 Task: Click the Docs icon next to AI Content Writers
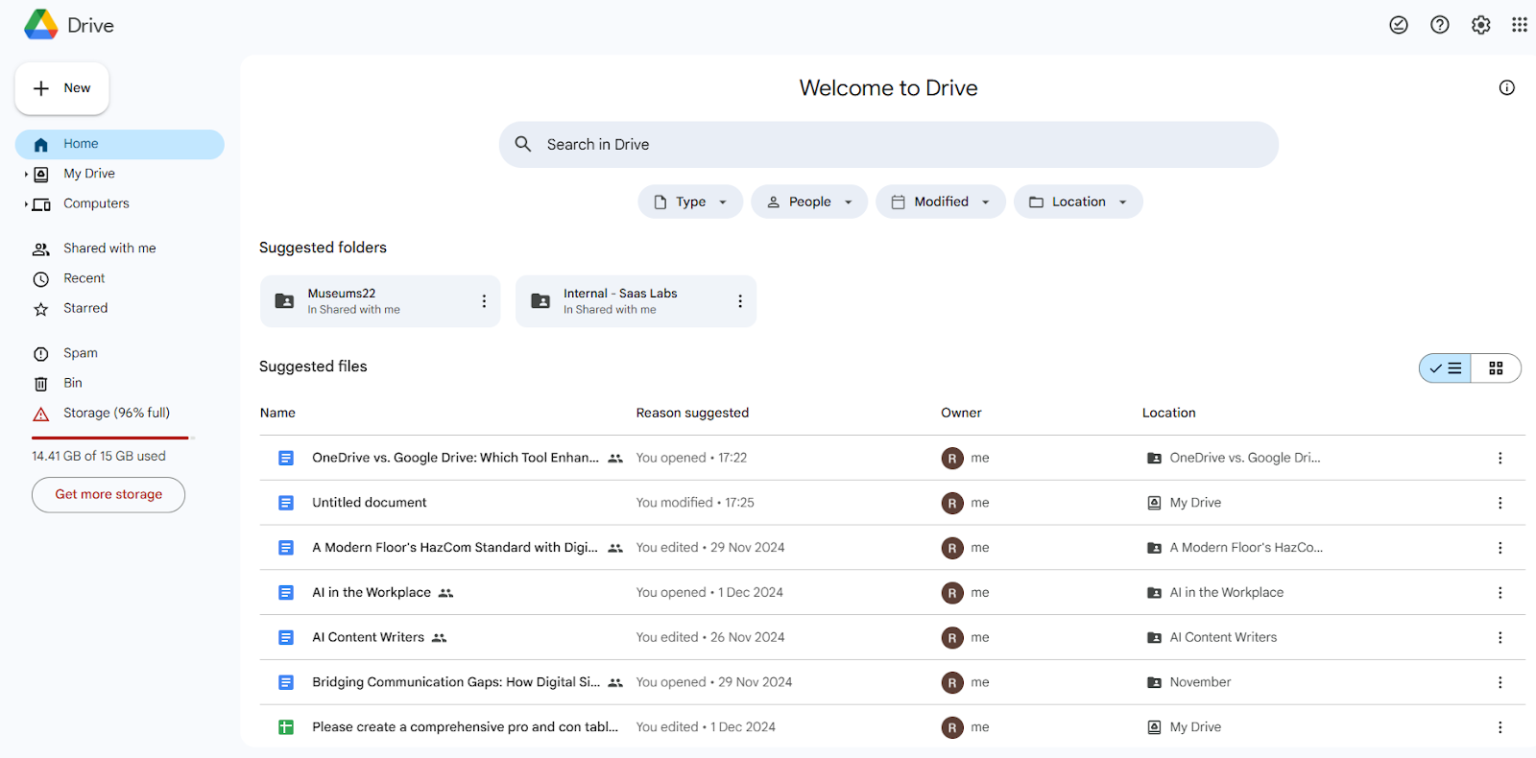[286, 637]
